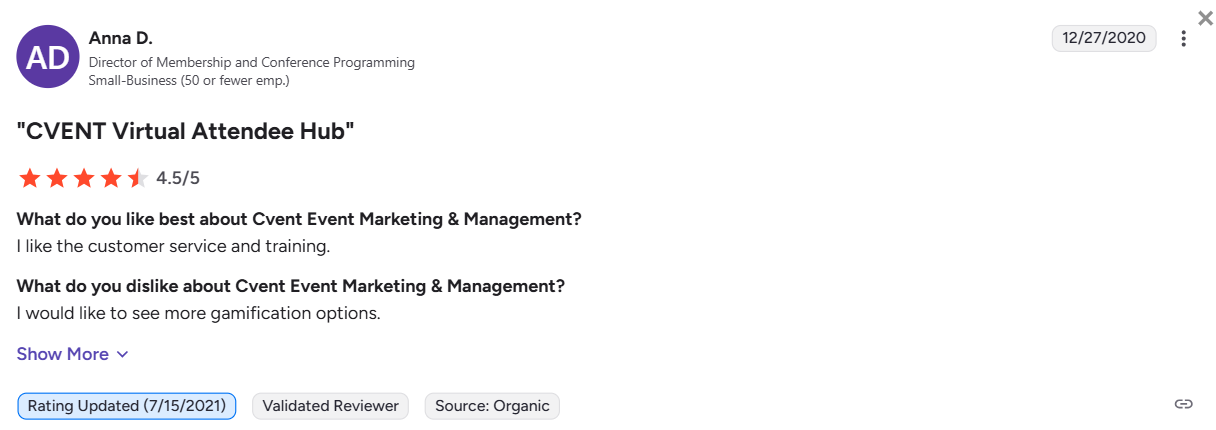The height and width of the screenshot is (430, 1216).
Task: Click the first rating star
Action: click(29, 179)
